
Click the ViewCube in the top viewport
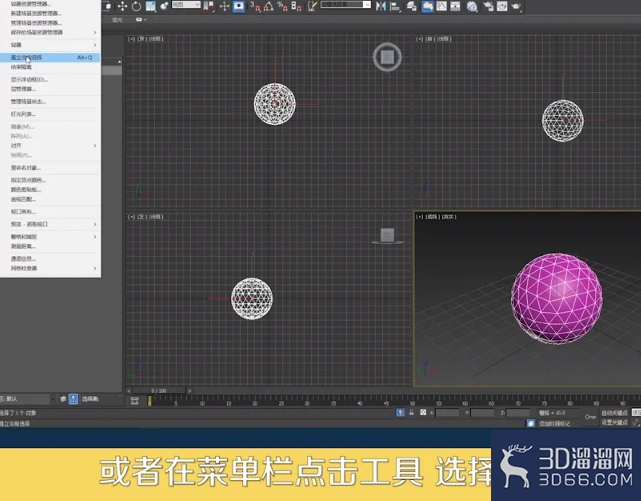pos(387,57)
